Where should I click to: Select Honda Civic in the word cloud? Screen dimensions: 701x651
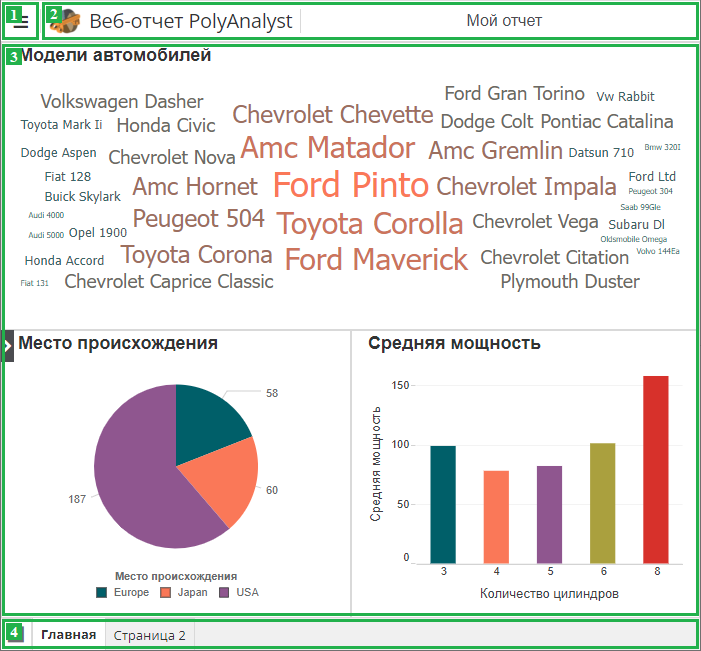click(166, 125)
